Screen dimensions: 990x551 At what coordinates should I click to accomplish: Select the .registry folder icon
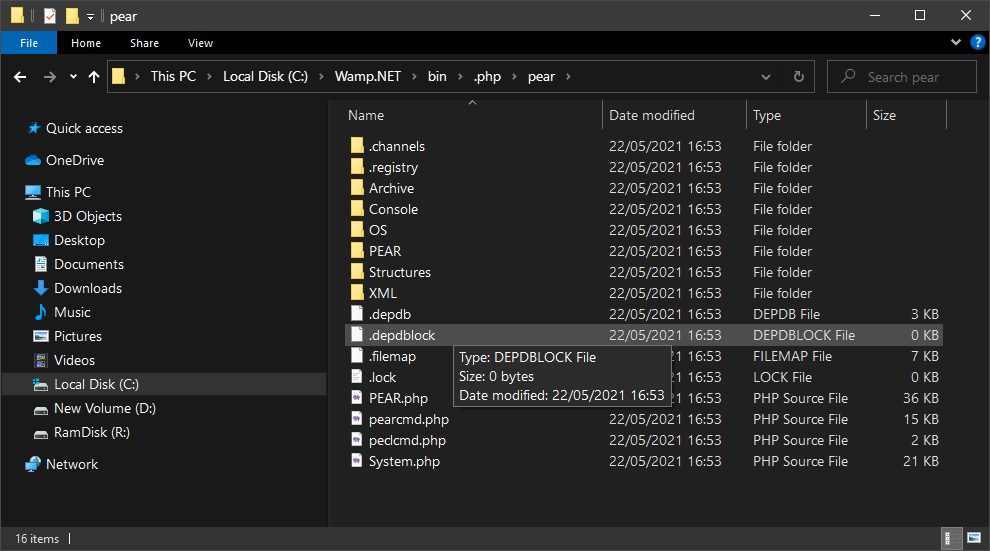357,167
